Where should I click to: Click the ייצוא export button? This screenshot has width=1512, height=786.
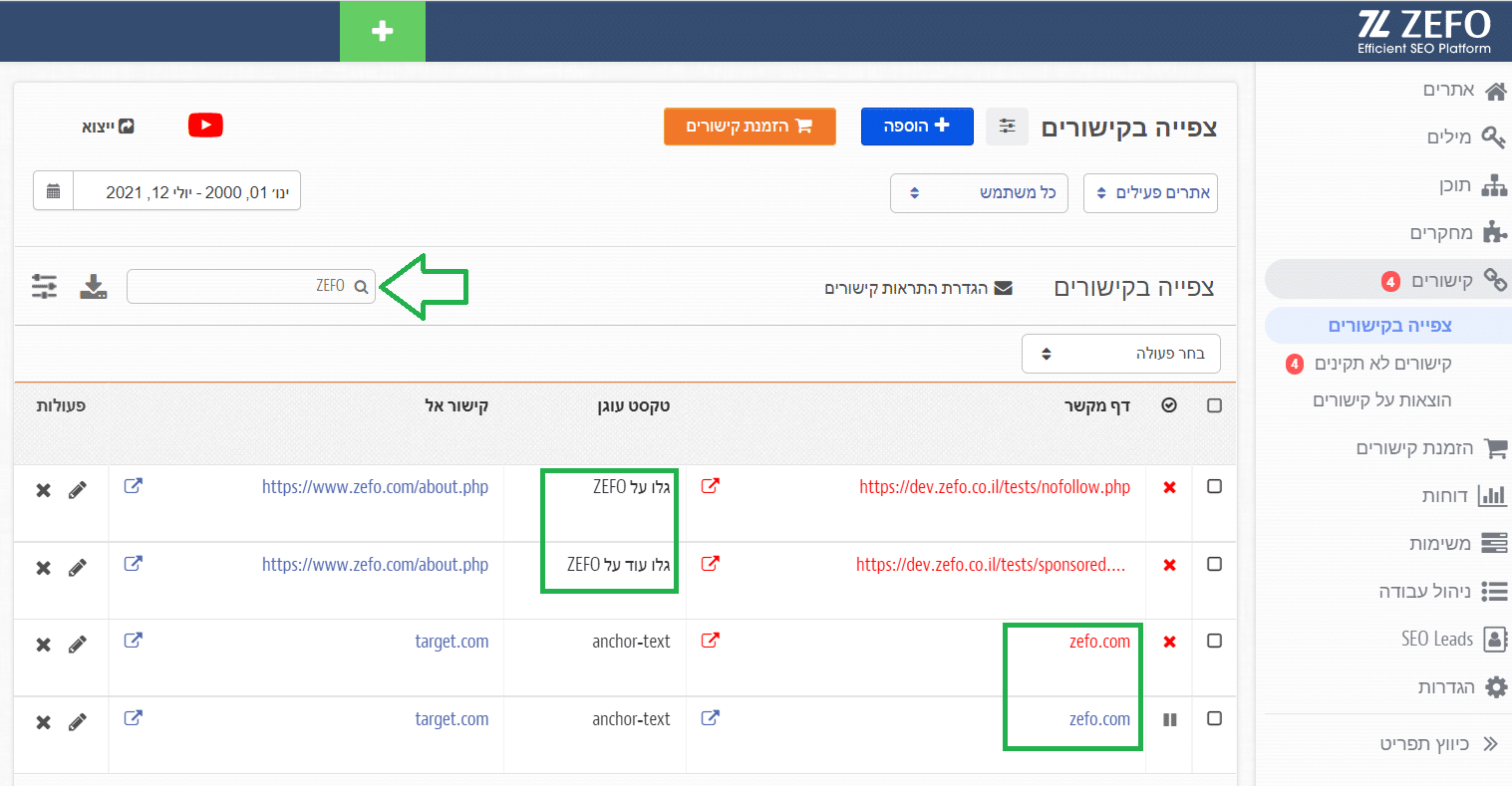[x=108, y=127]
